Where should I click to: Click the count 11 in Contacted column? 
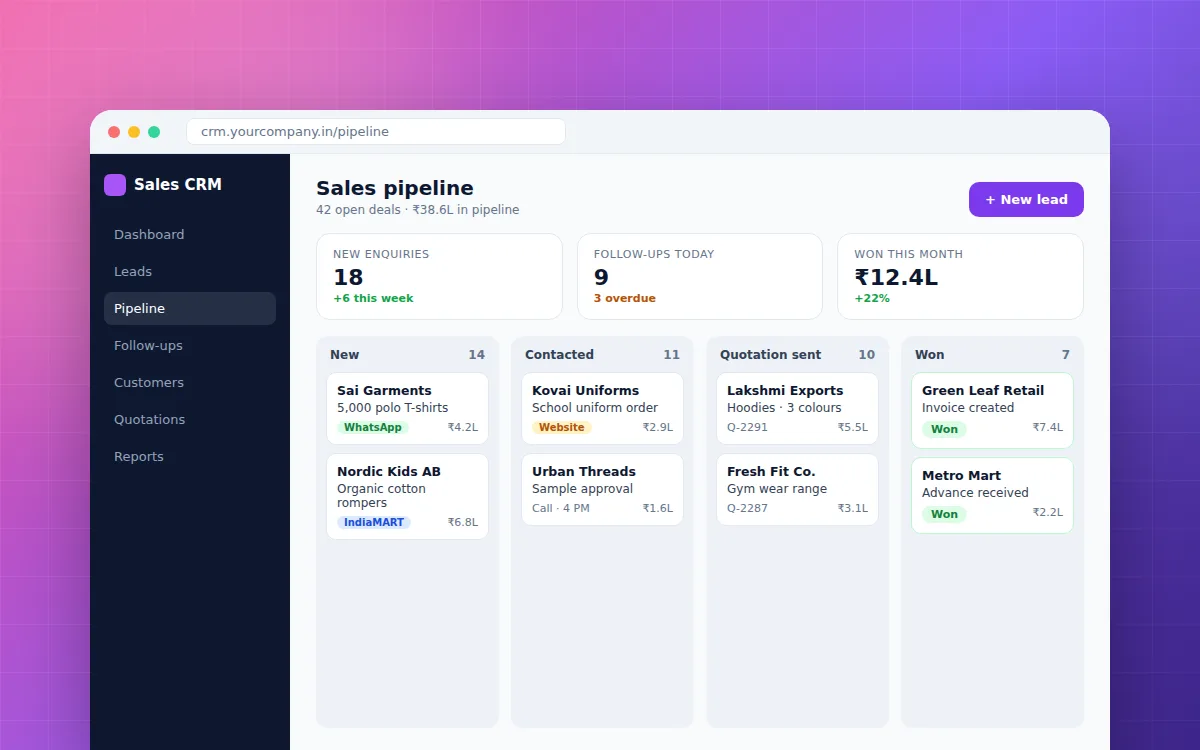671,354
